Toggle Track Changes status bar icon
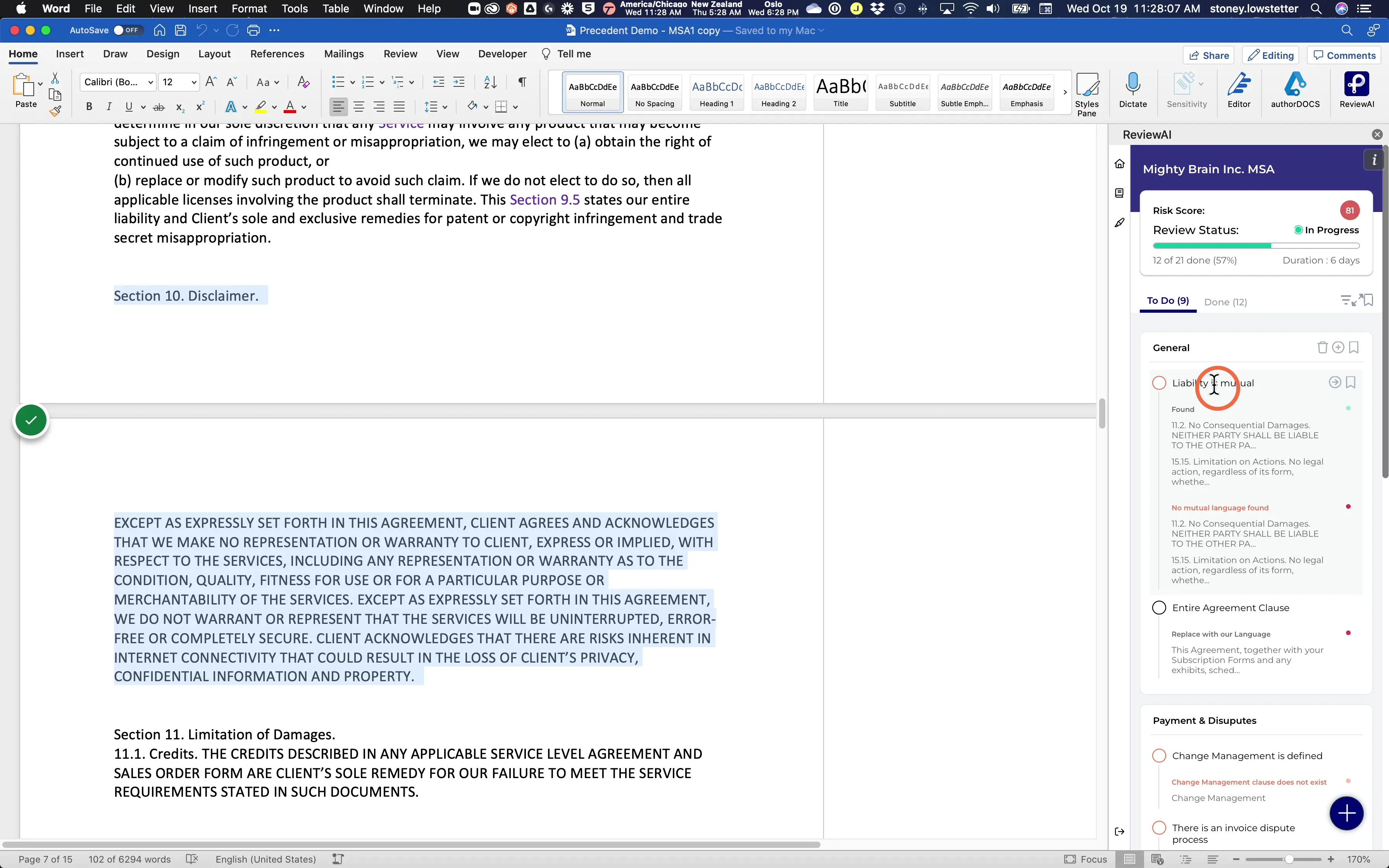Image resolution: width=1389 pixels, height=868 pixels. click(x=338, y=859)
